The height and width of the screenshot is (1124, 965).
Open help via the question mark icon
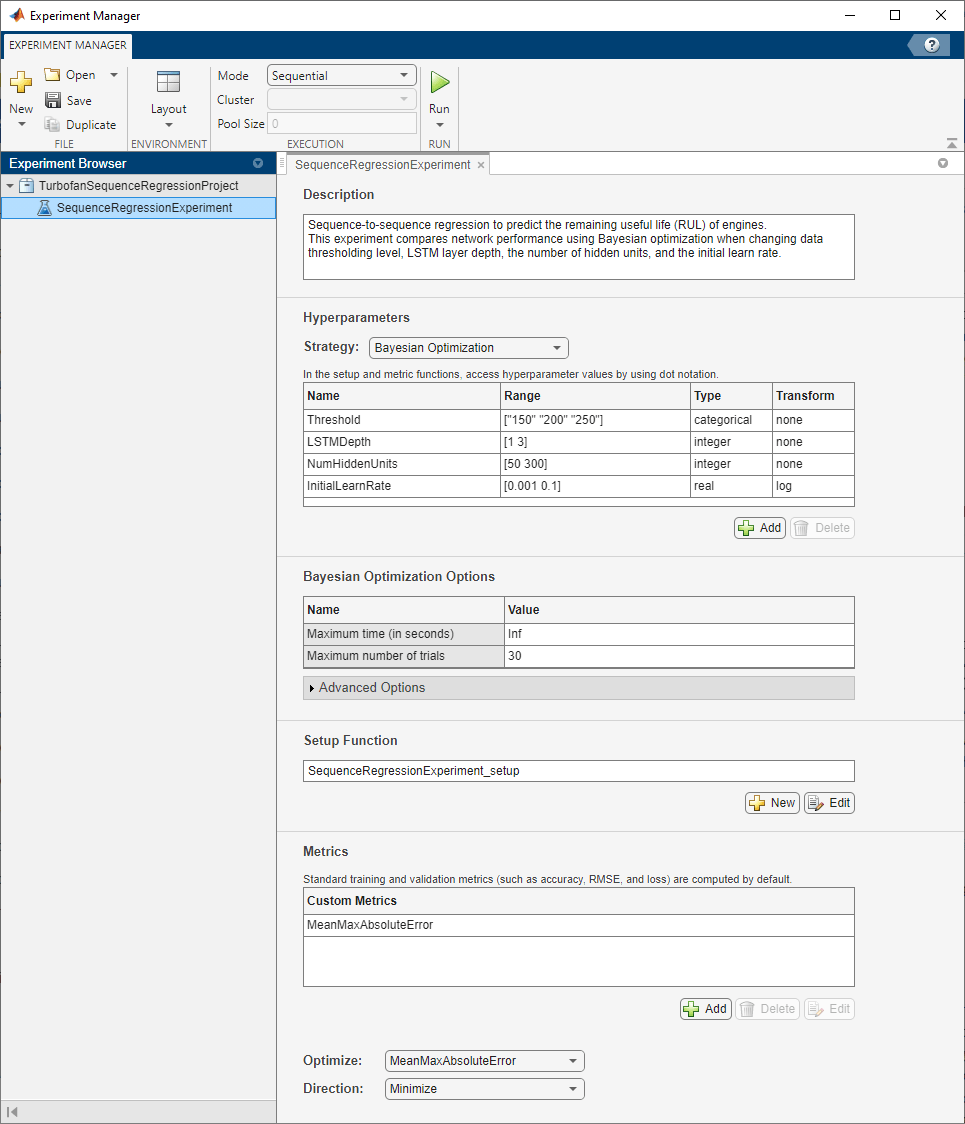(x=931, y=45)
